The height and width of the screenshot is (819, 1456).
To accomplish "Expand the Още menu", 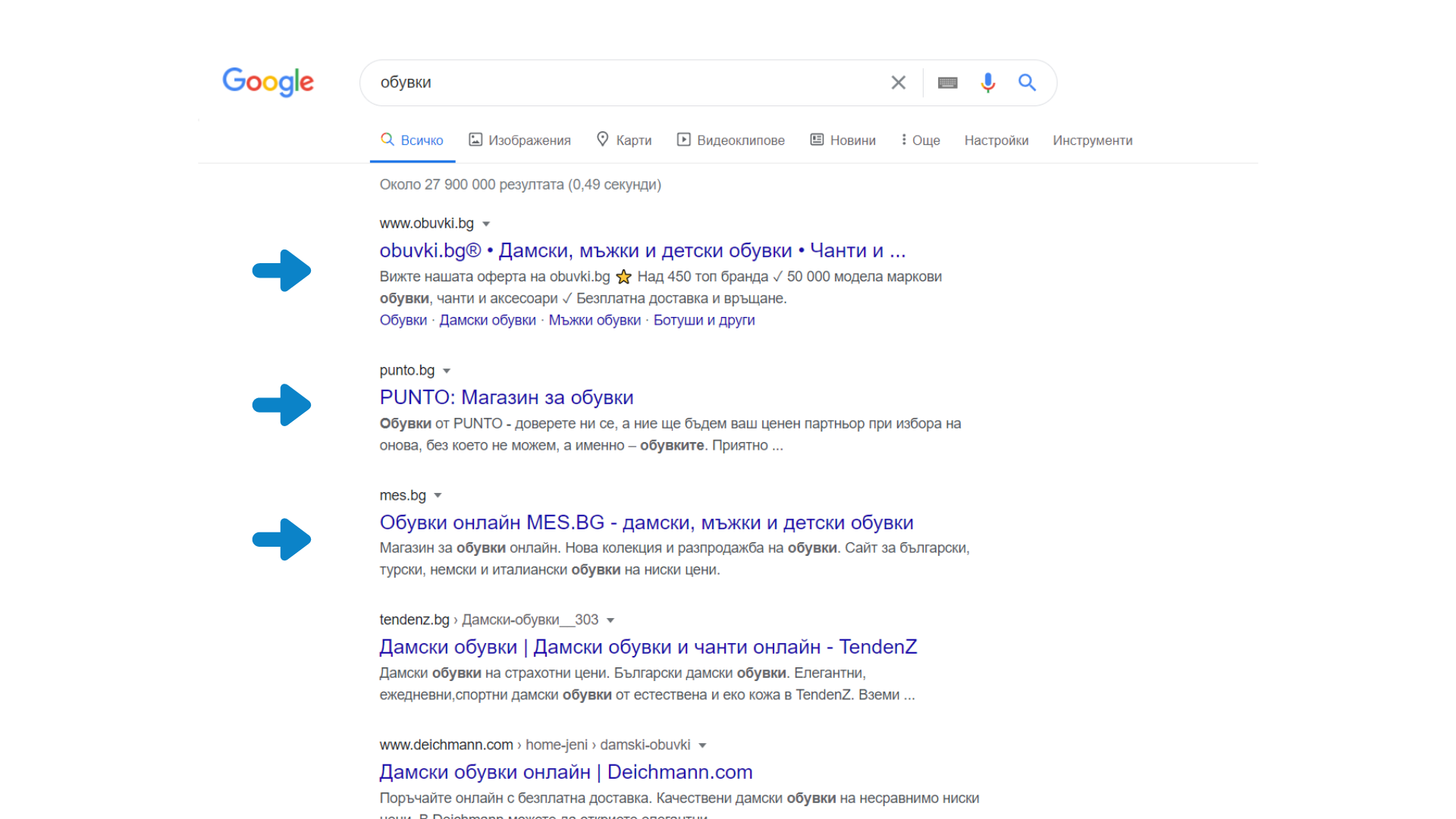I will tap(921, 140).
